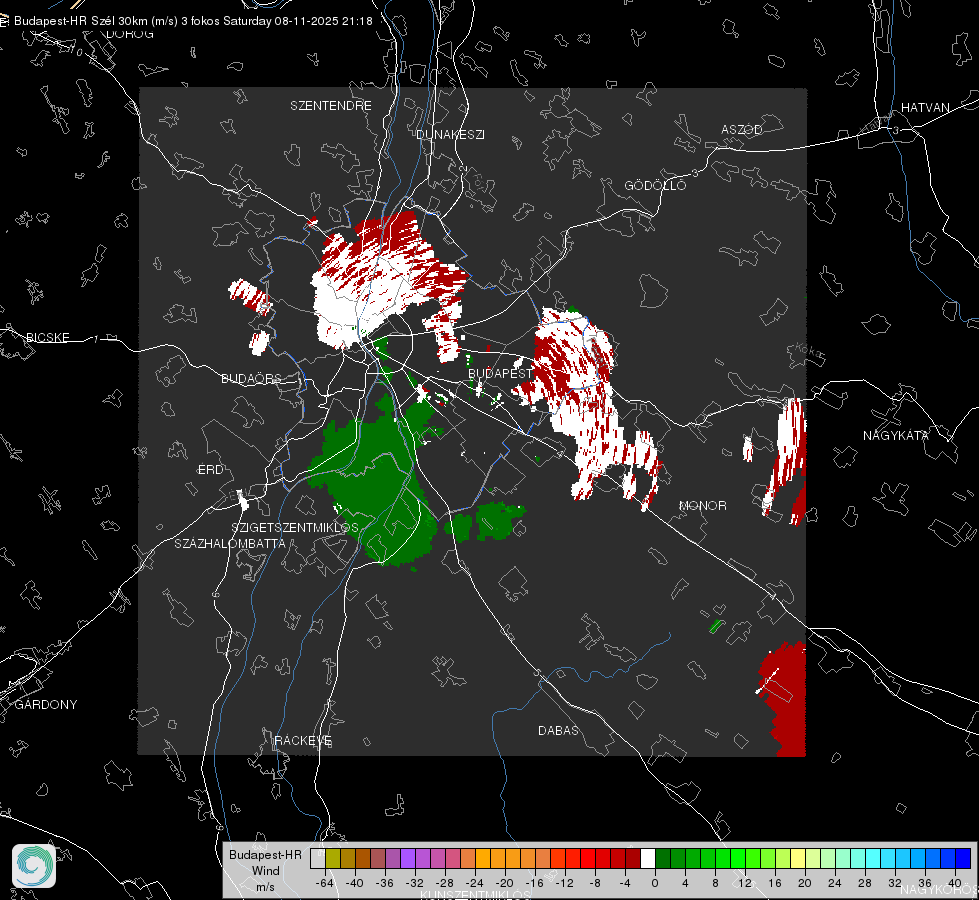Click the -12 legend value
The height and width of the screenshot is (900, 979).
pos(564,883)
